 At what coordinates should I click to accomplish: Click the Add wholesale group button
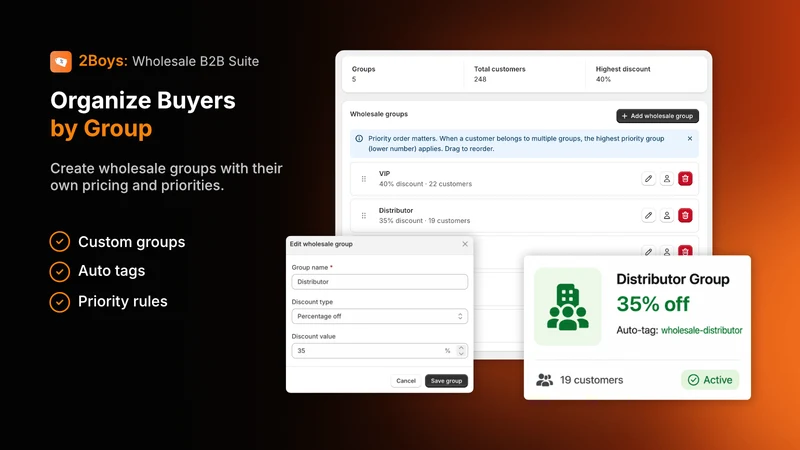tap(657, 116)
